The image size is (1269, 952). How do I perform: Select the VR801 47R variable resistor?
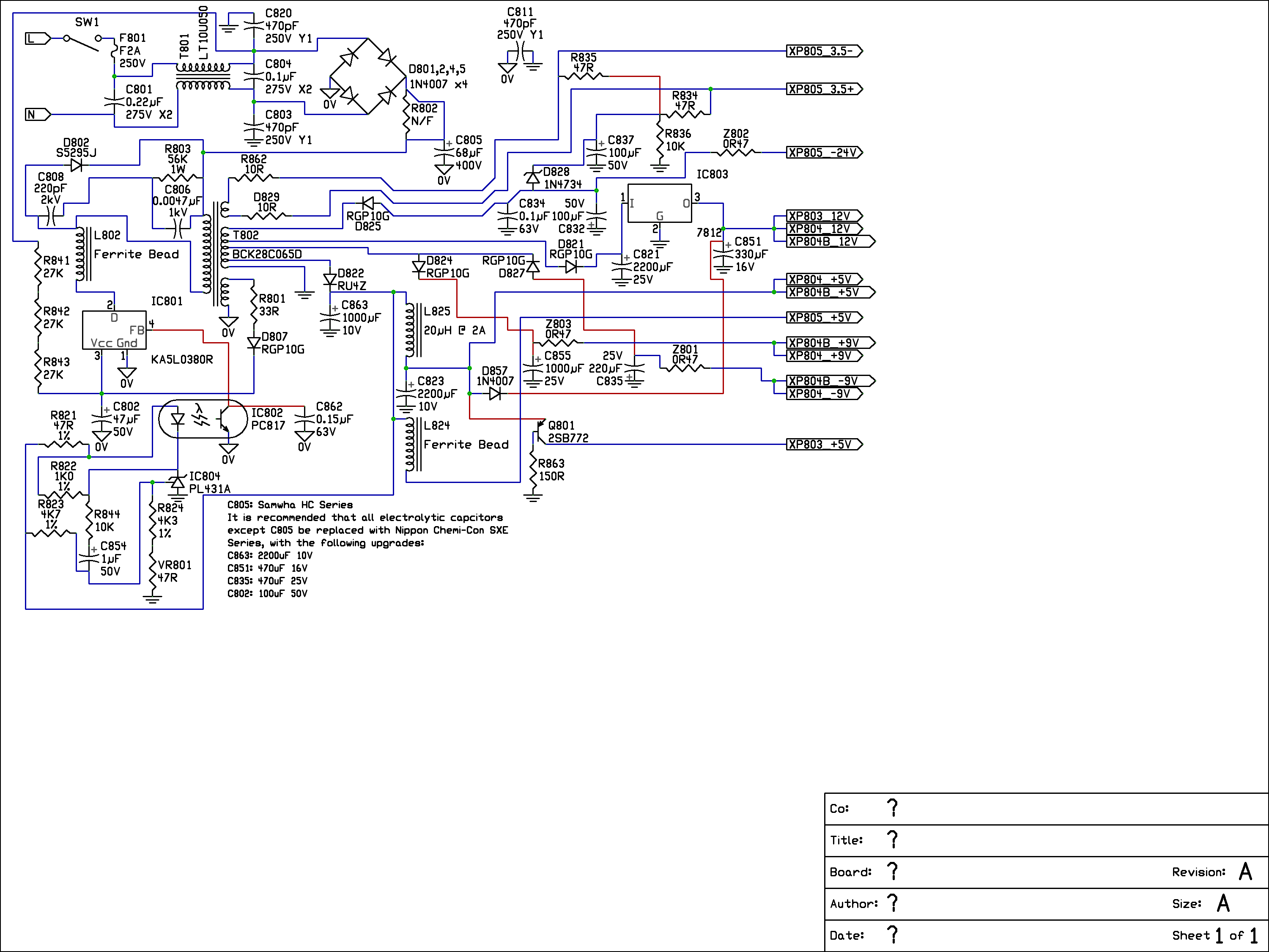click(x=152, y=571)
